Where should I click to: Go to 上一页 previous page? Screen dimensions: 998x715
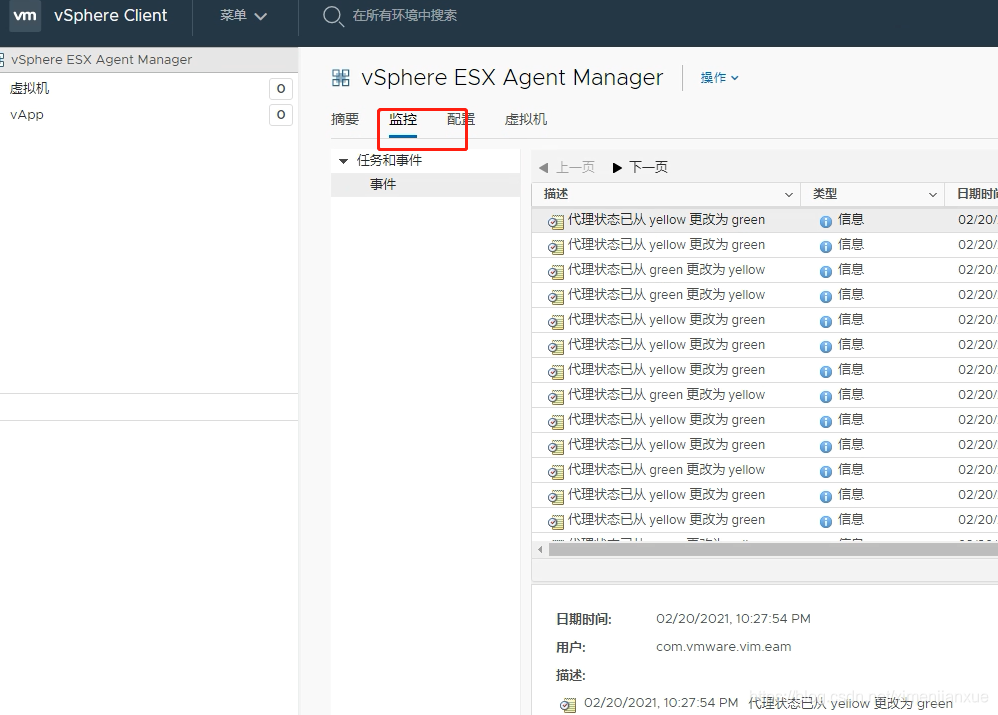(566, 167)
